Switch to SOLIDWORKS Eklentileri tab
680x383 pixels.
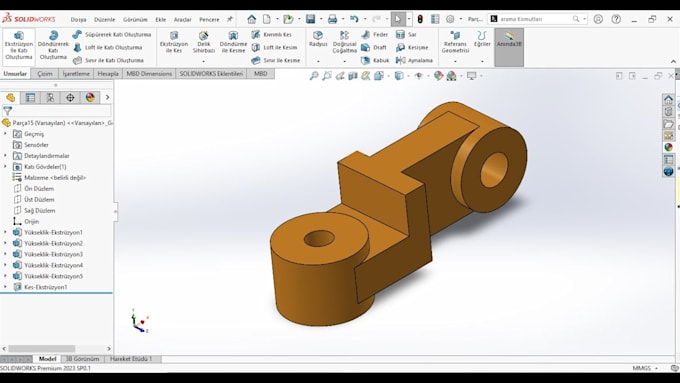tap(211, 74)
